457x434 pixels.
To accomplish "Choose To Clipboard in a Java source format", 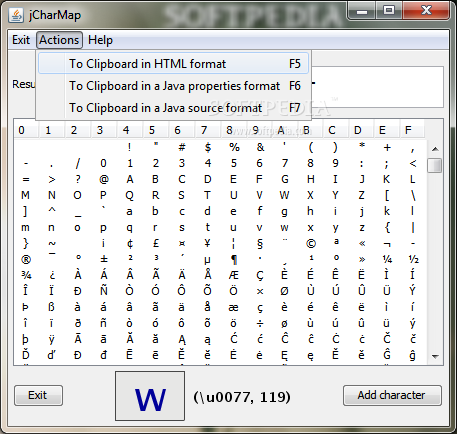I will point(173,108).
